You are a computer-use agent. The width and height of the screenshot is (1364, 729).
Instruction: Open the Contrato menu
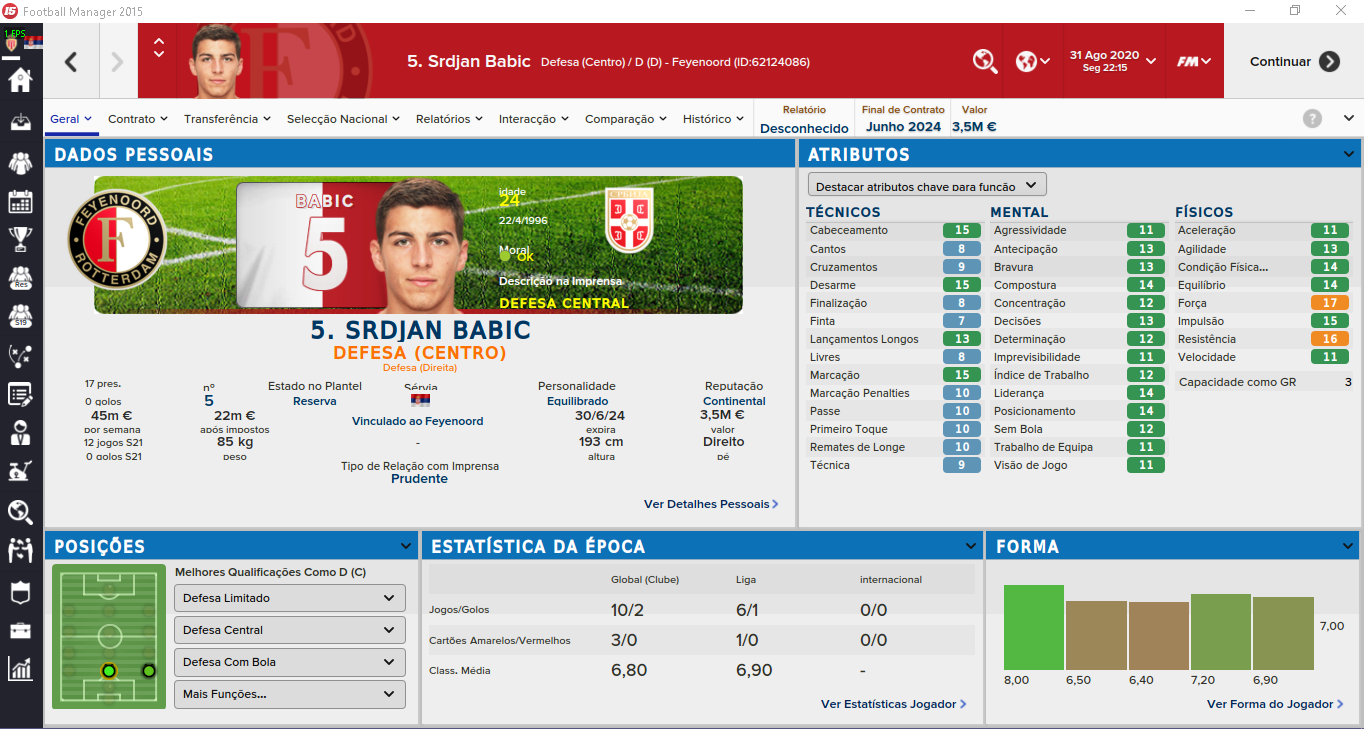[x=139, y=119]
